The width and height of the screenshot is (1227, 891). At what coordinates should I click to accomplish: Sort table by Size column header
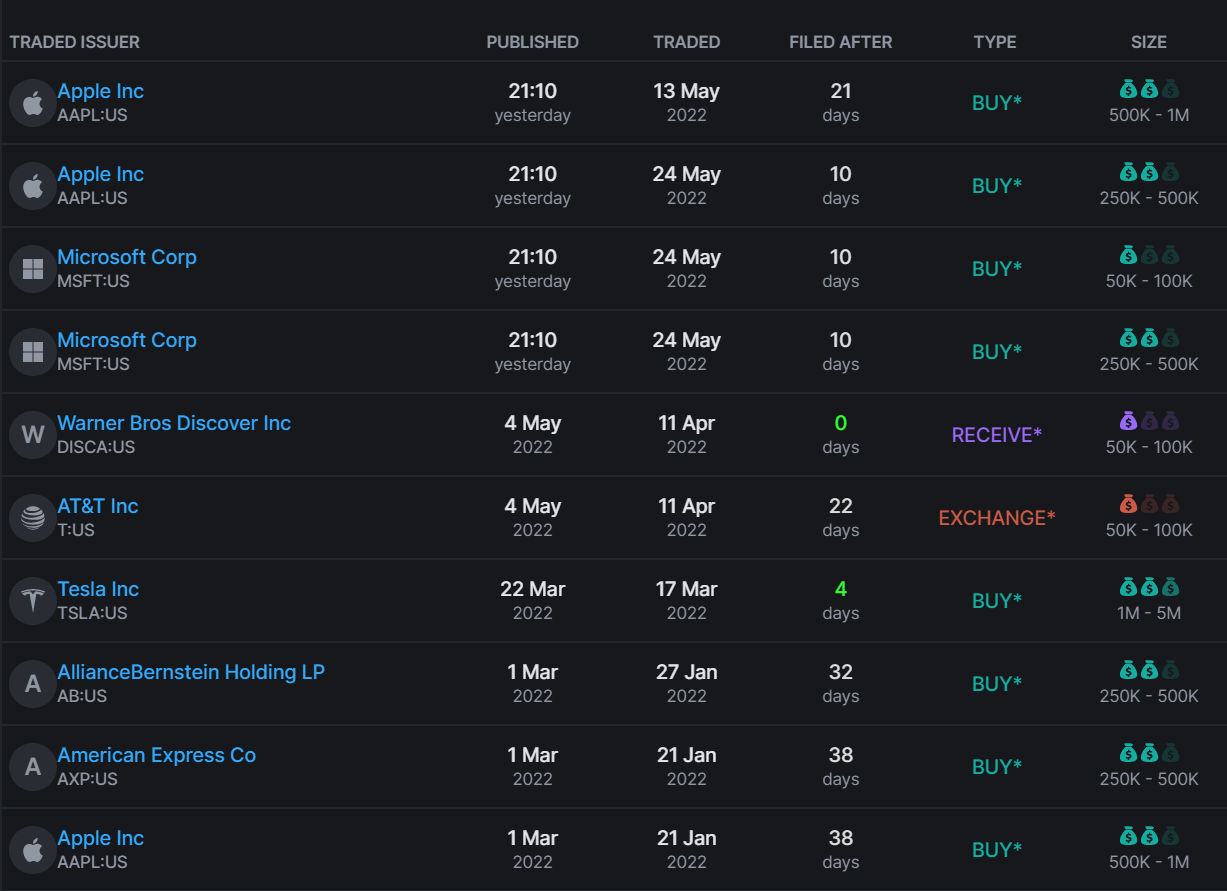(x=1148, y=42)
